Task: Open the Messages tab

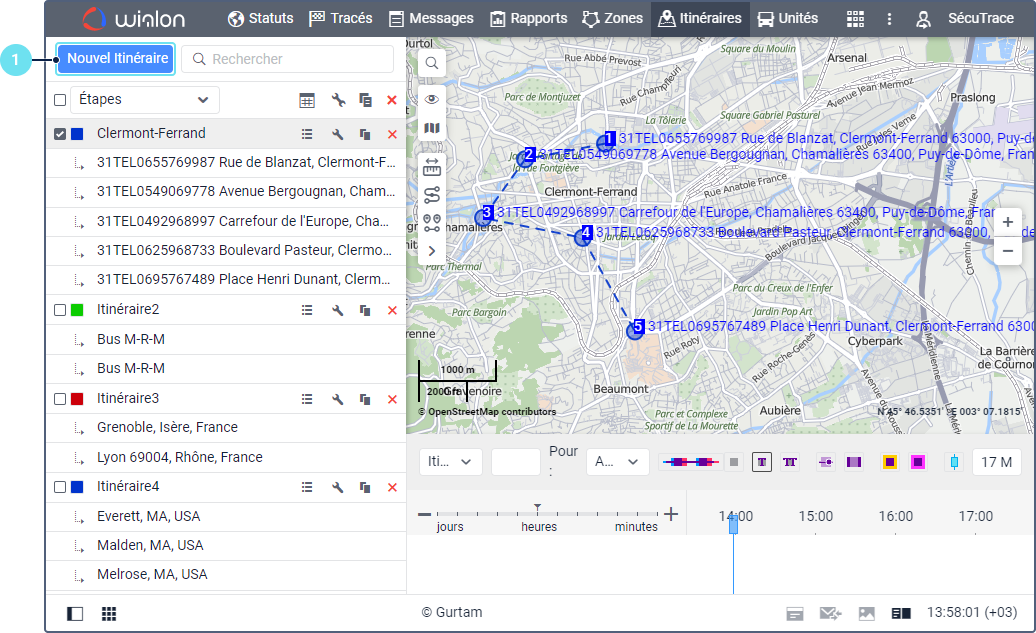Action: (x=431, y=19)
